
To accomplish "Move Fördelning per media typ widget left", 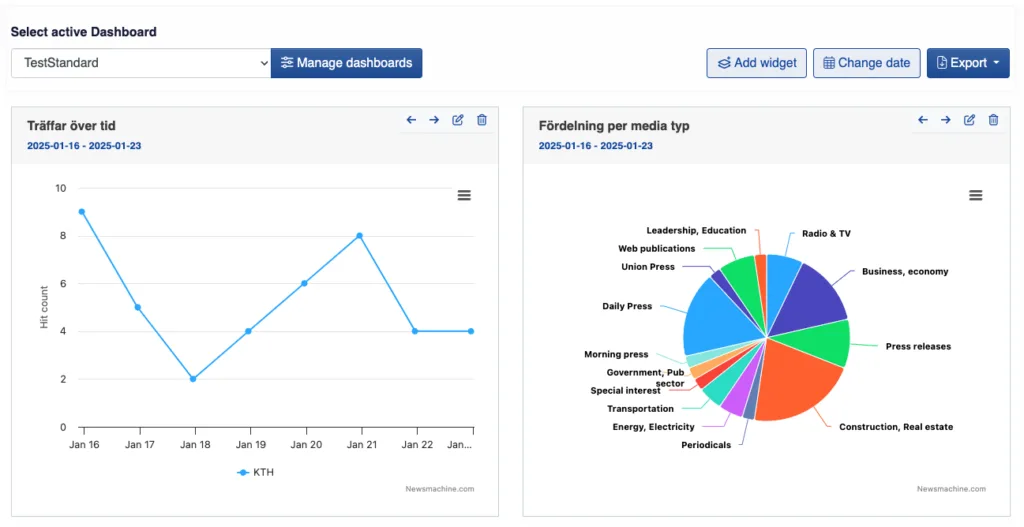I will click(923, 120).
